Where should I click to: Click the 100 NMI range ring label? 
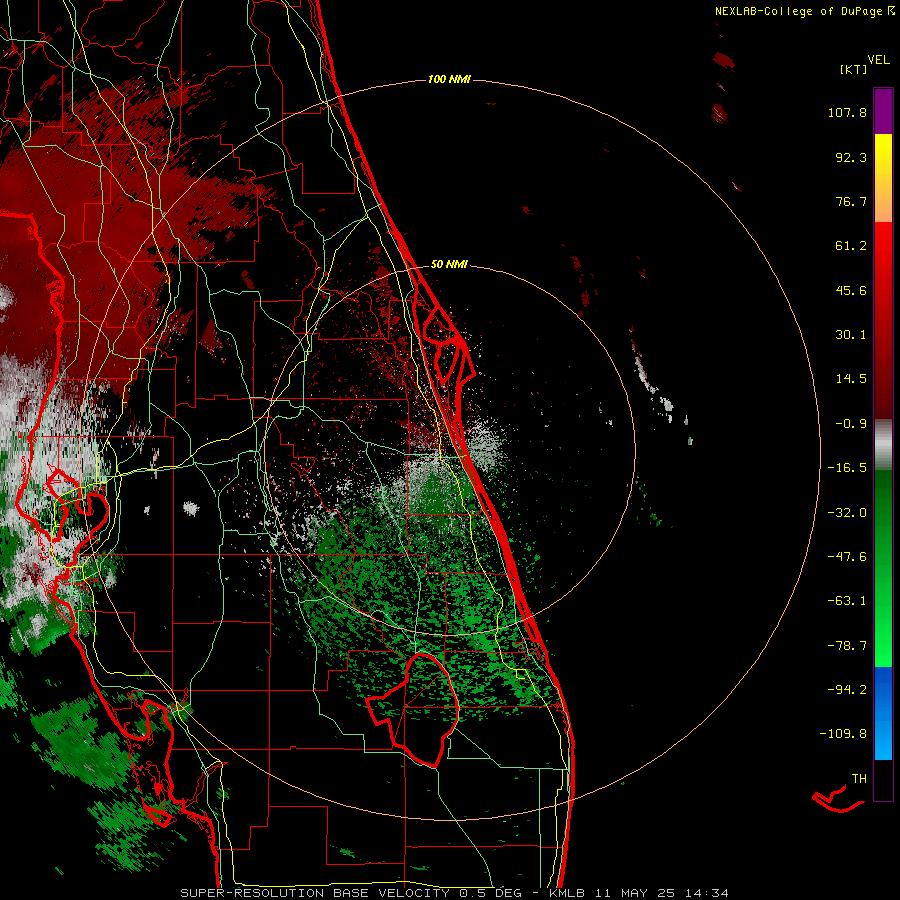449,79
